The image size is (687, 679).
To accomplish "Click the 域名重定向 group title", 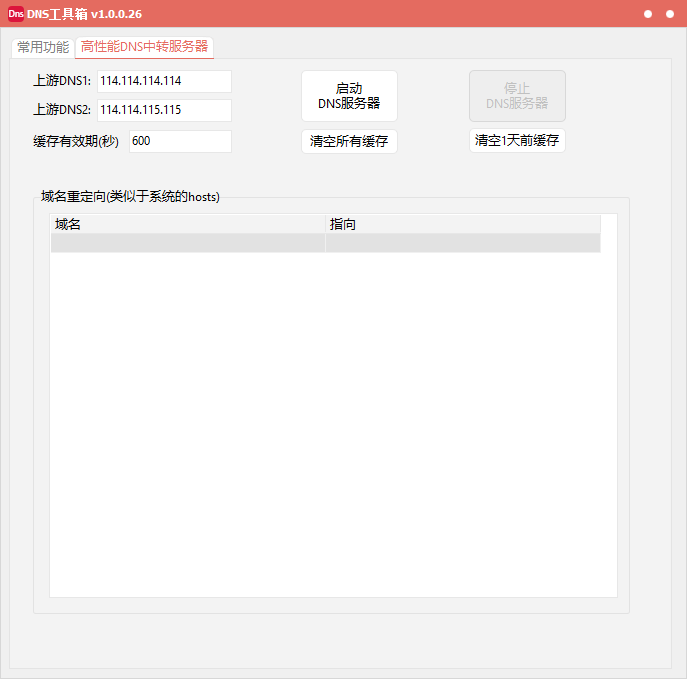I will pos(130,197).
